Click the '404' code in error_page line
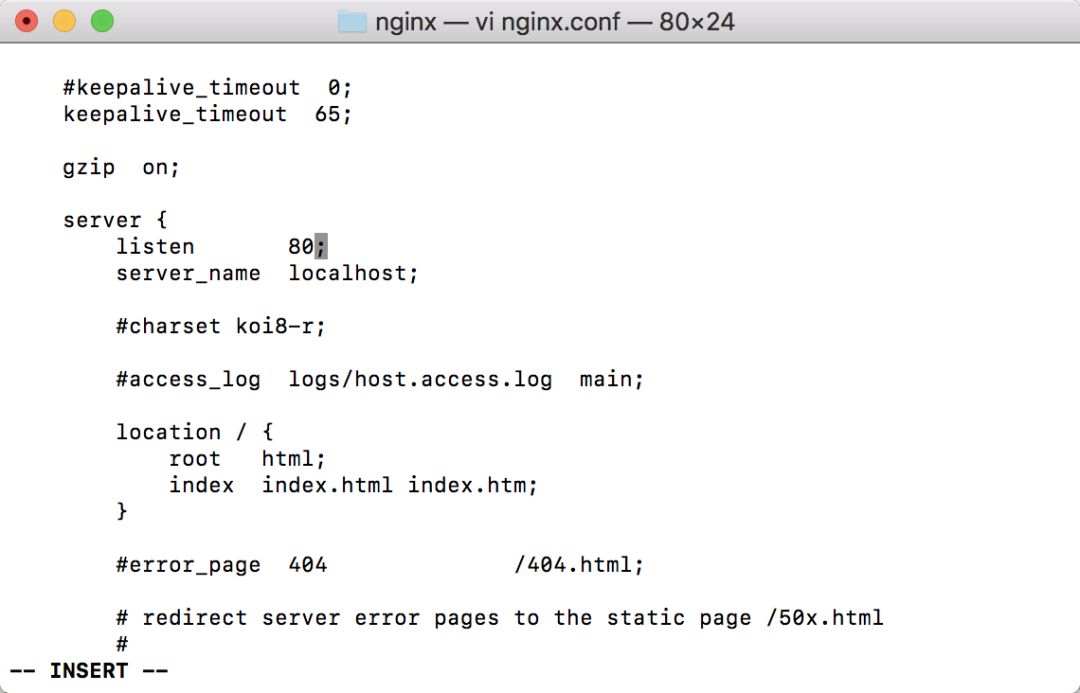The height and width of the screenshot is (693, 1080). pyautogui.click(x=307, y=565)
